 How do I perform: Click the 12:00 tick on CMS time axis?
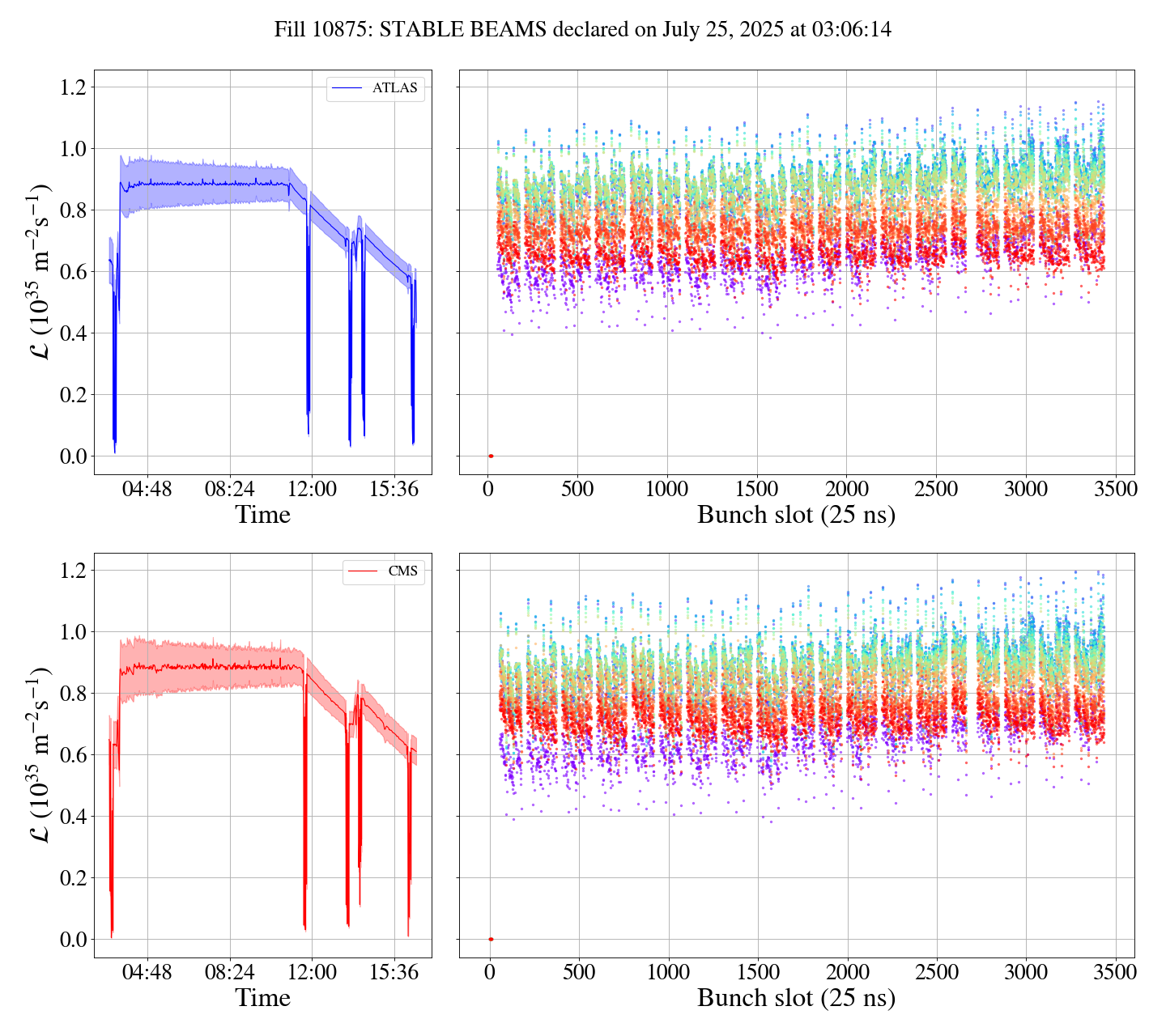(x=313, y=972)
